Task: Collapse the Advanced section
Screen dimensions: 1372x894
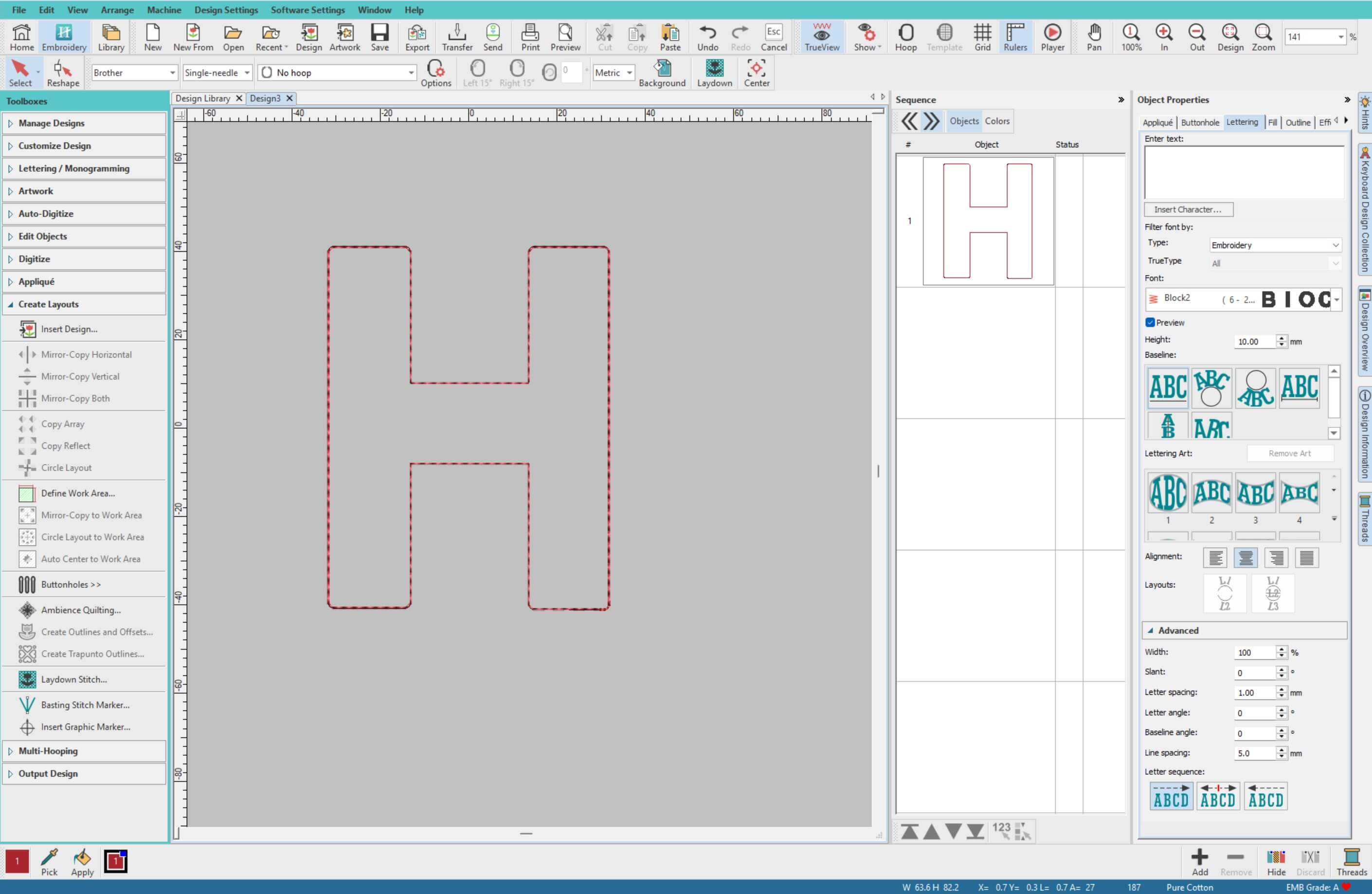Action: pyautogui.click(x=1244, y=630)
